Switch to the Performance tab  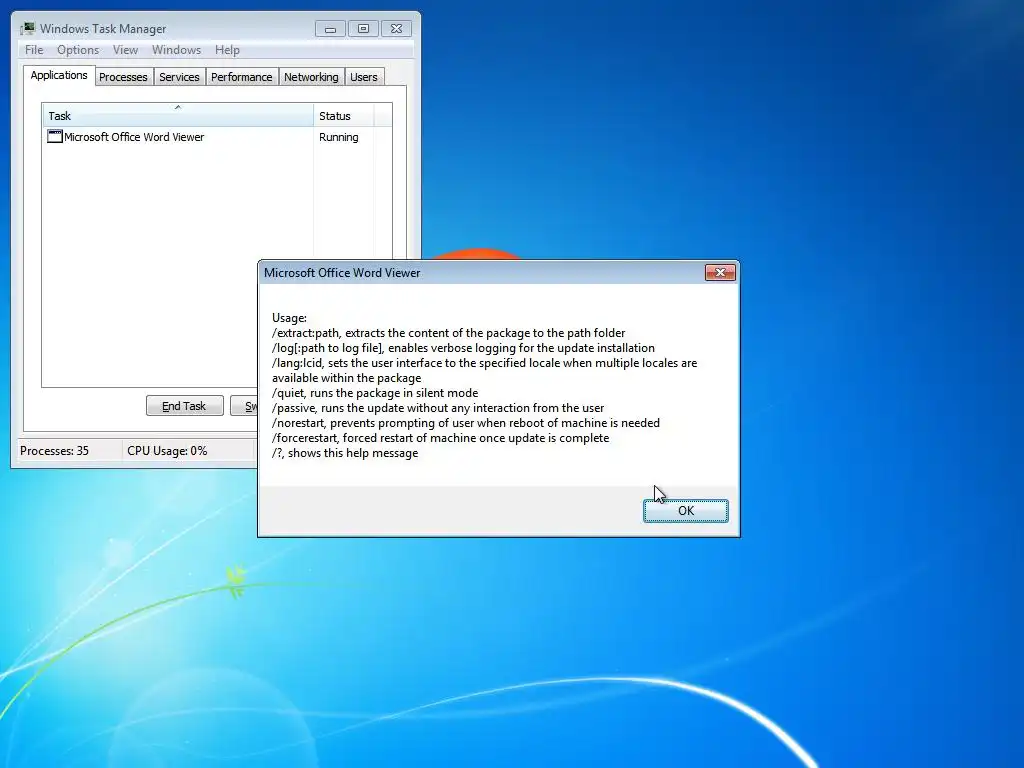click(242, 77)
